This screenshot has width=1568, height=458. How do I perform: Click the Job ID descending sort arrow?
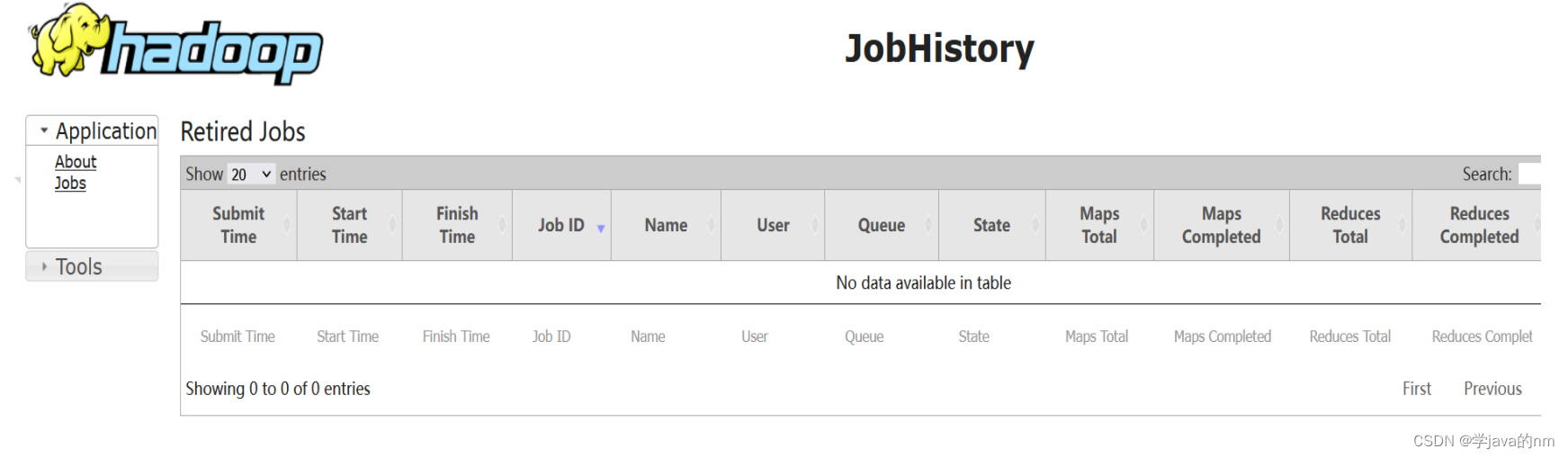[601, 229]
